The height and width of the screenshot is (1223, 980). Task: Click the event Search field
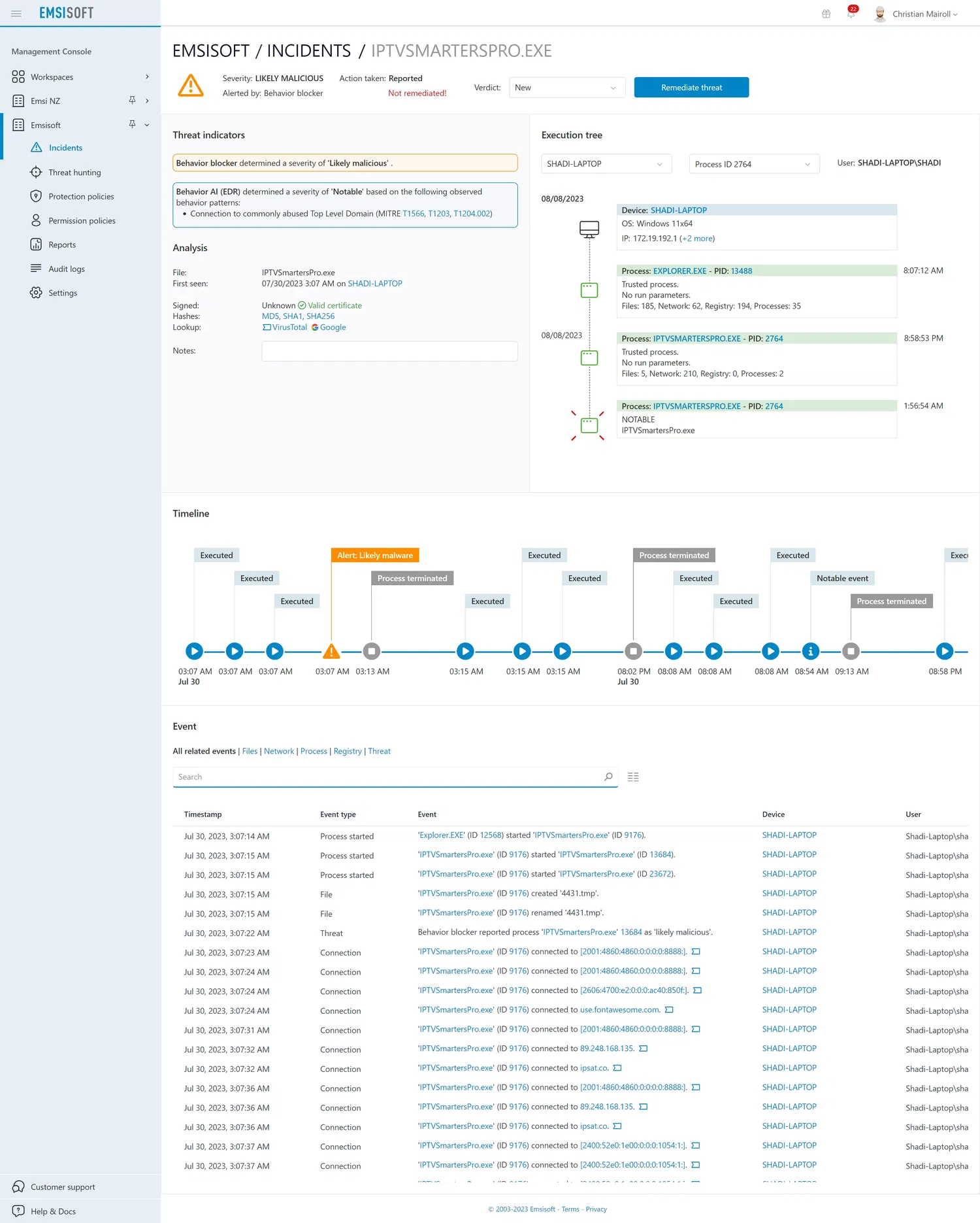pyautogui.click(x=395, y=777)
